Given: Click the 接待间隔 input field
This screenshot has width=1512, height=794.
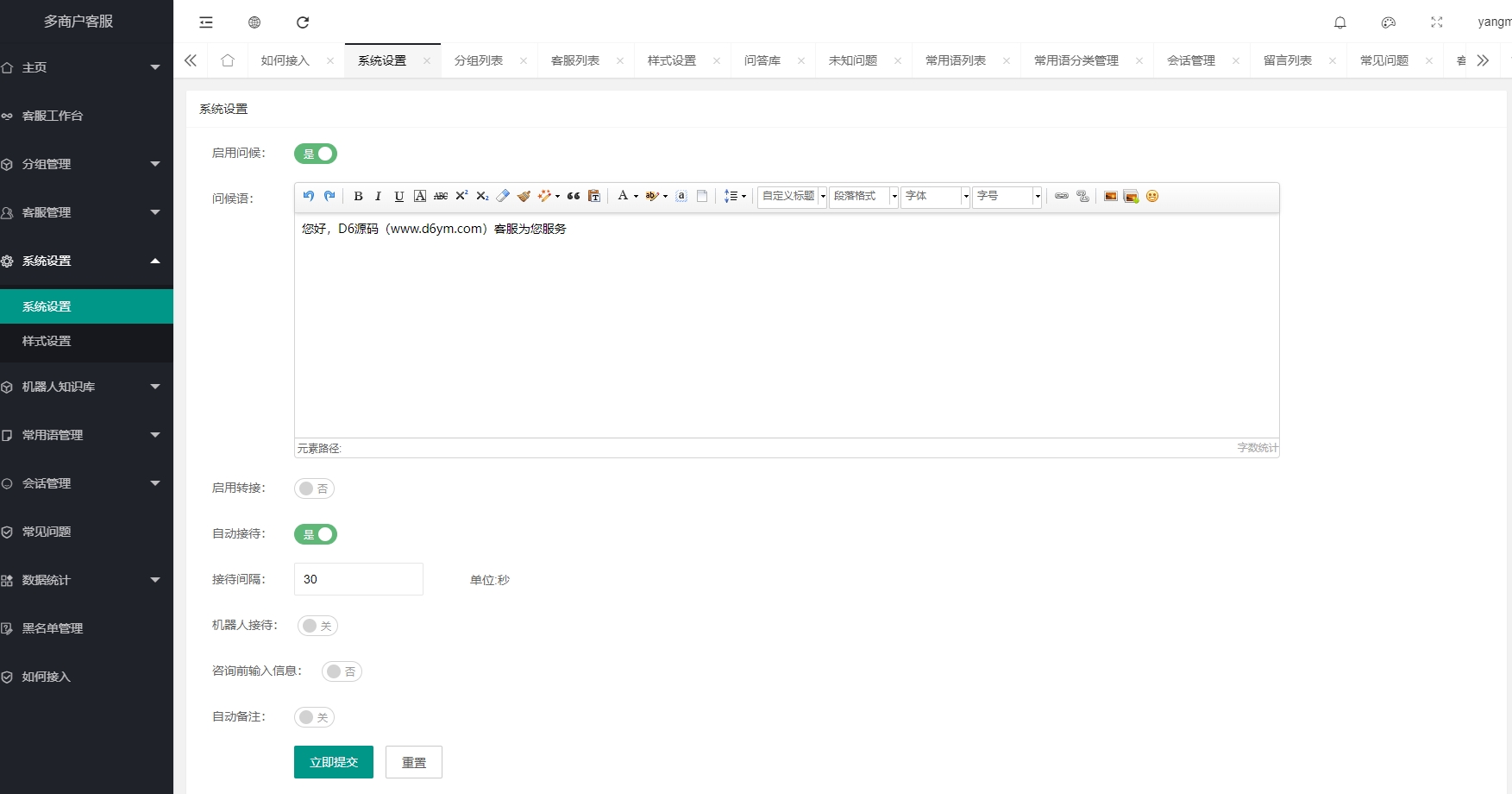Looking at the screenshot, I should tap(359, 579).
